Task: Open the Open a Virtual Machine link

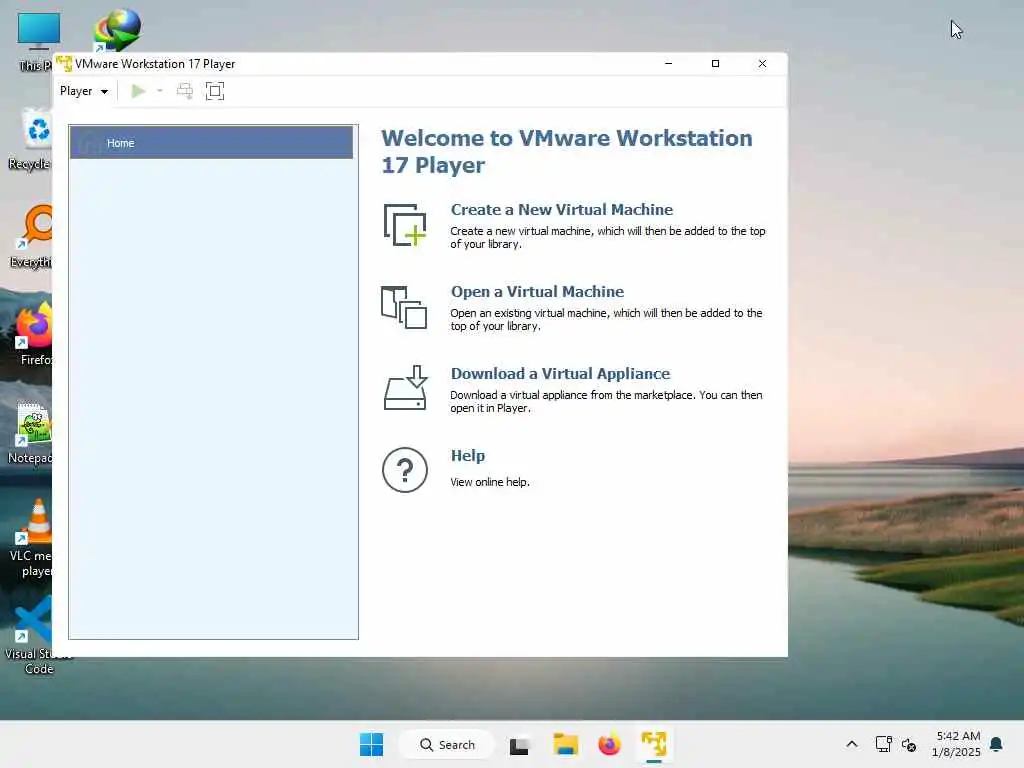Action: pyautogui.click(x=537, y=291)
